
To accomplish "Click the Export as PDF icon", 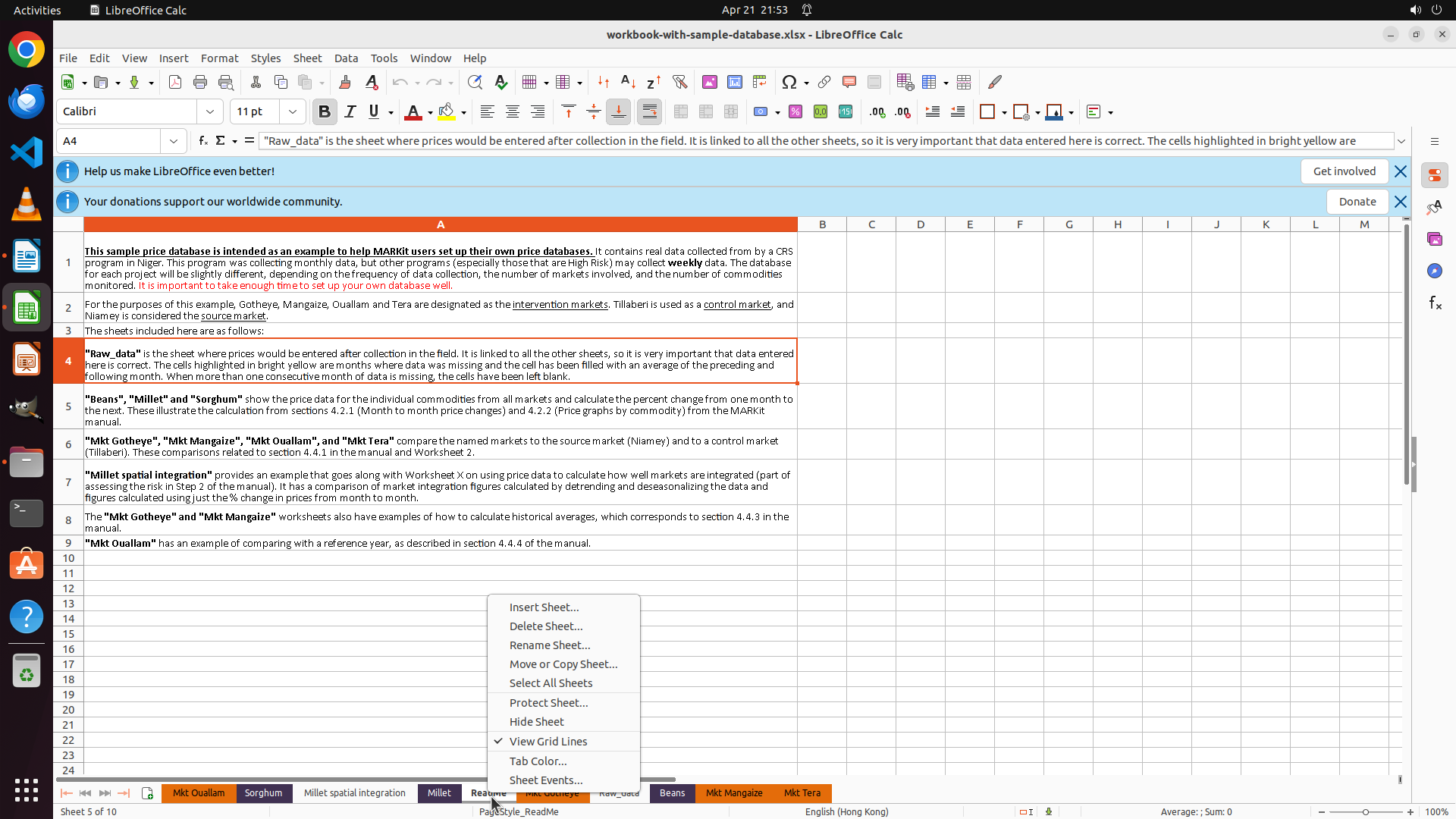I will pyautogui.click(x=175, y=82).
